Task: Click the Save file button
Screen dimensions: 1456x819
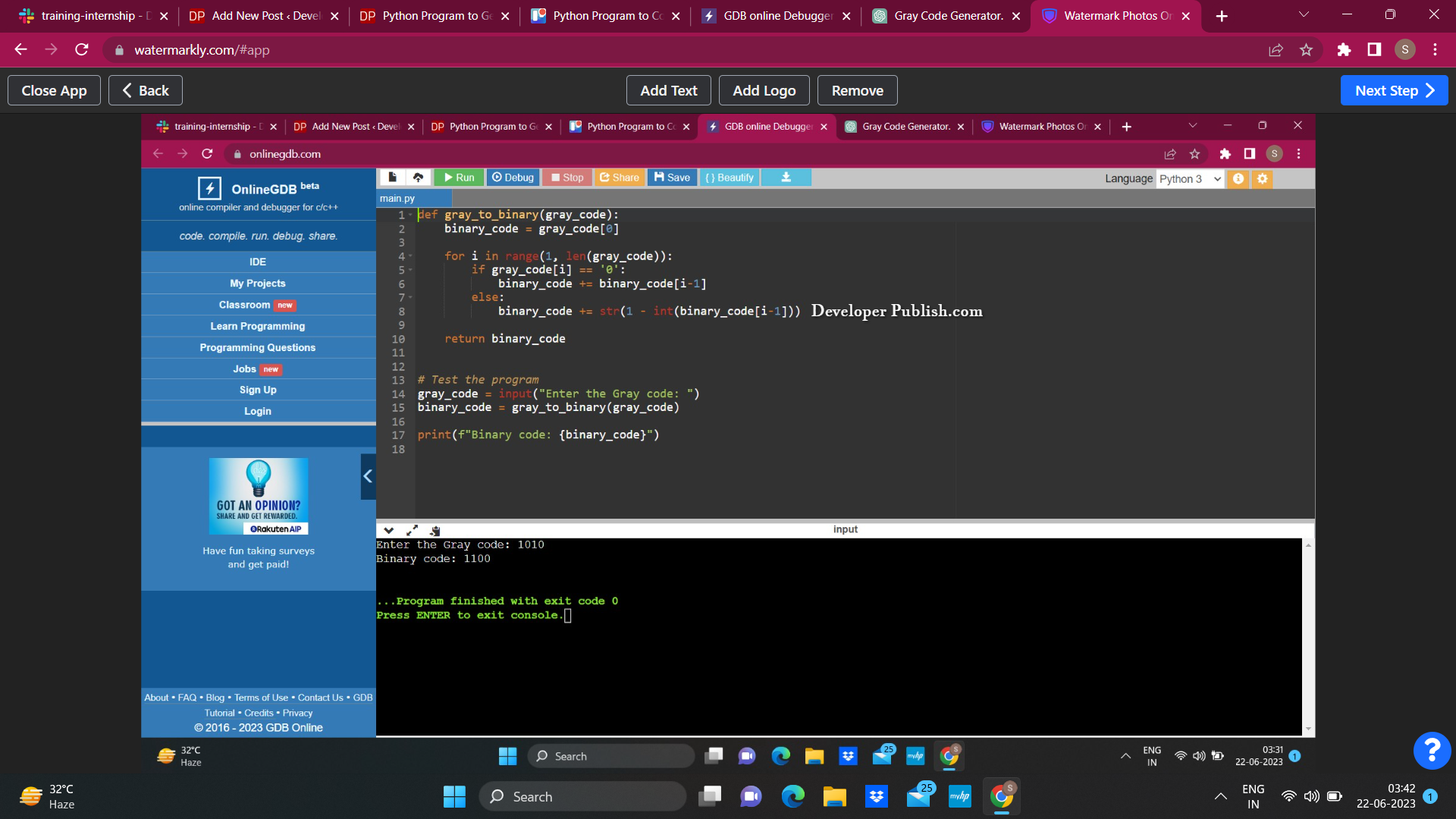Action: tap(673, 177)
